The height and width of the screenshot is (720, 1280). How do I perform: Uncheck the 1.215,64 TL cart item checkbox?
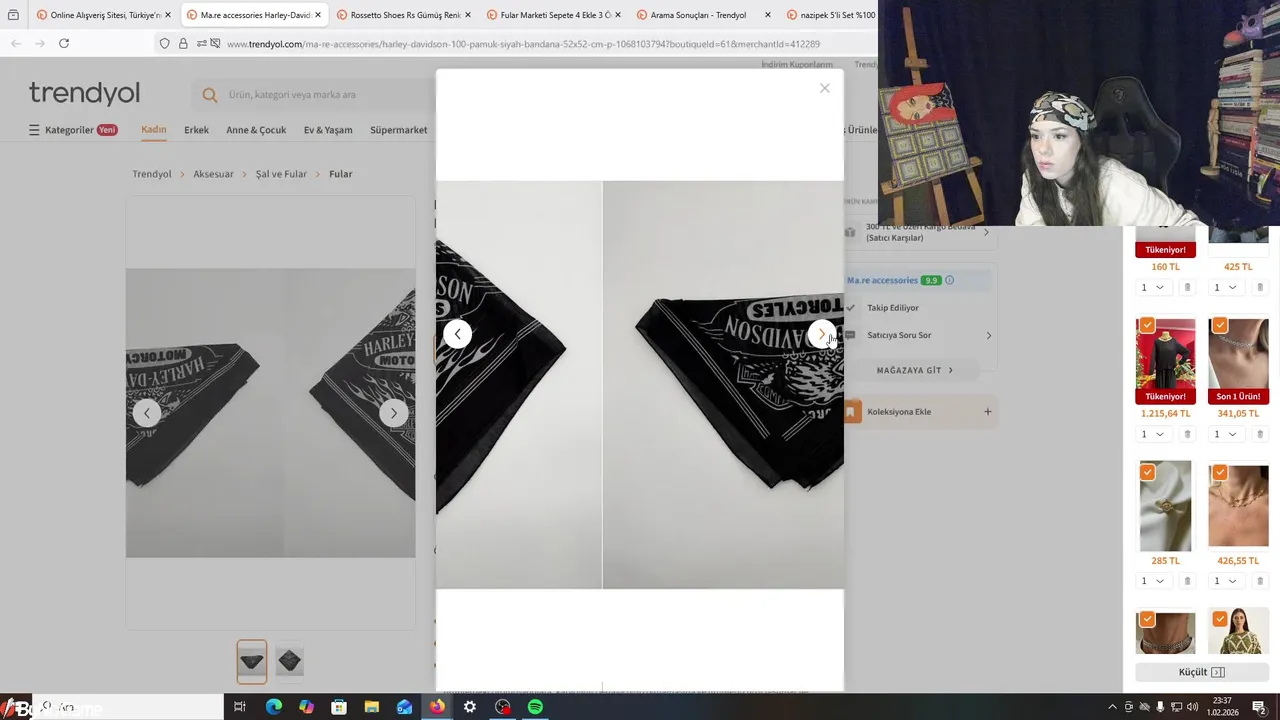[1147, 325]
